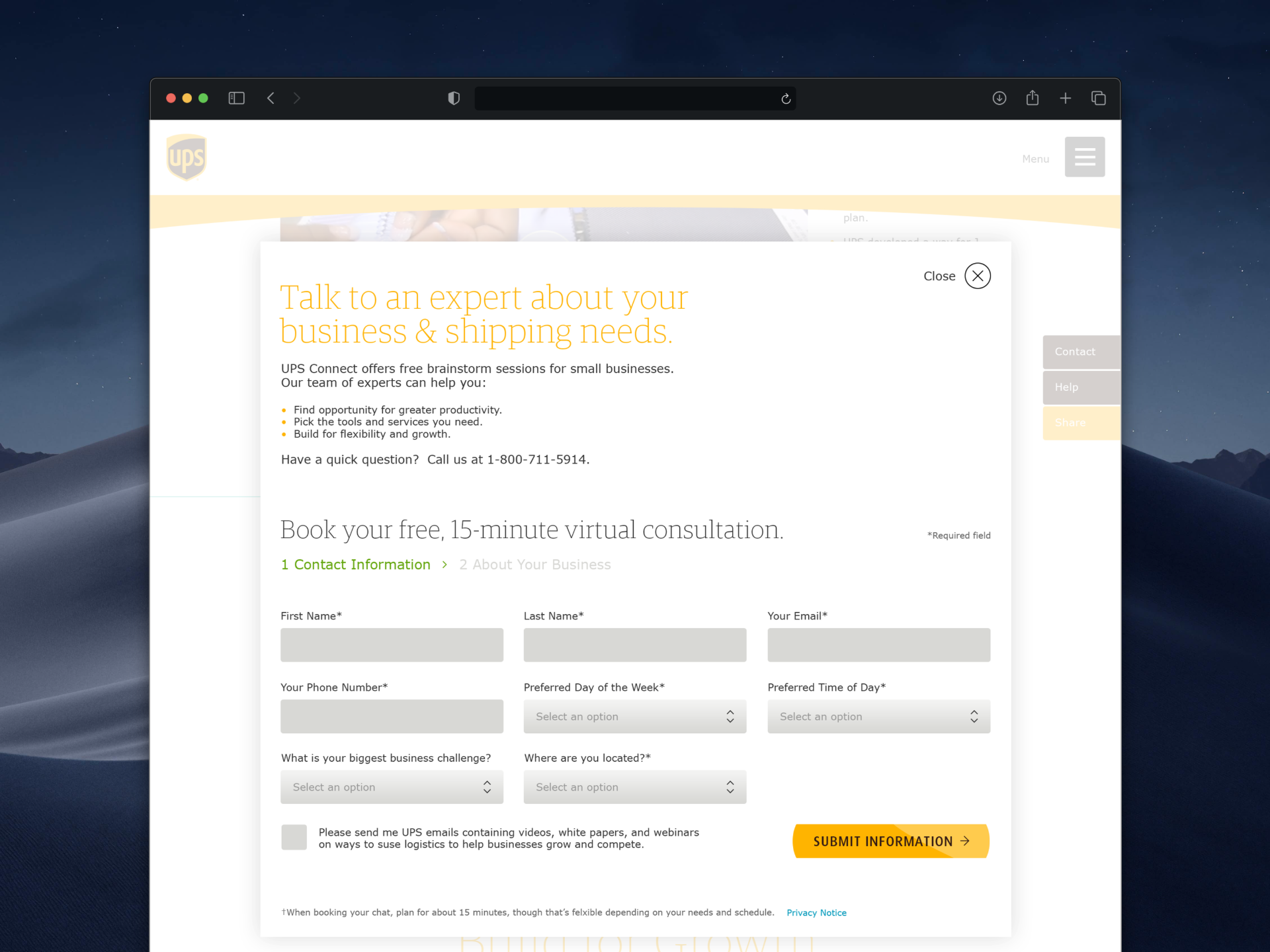
Task: Show downloads via the download icon
Action: 999,99
